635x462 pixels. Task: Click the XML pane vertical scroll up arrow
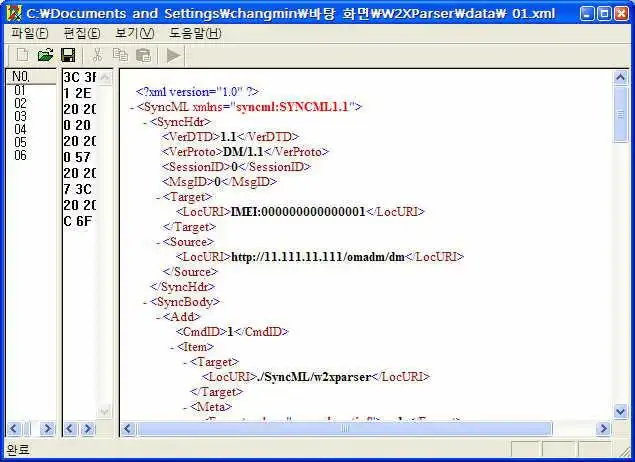[x=621, y=77]
